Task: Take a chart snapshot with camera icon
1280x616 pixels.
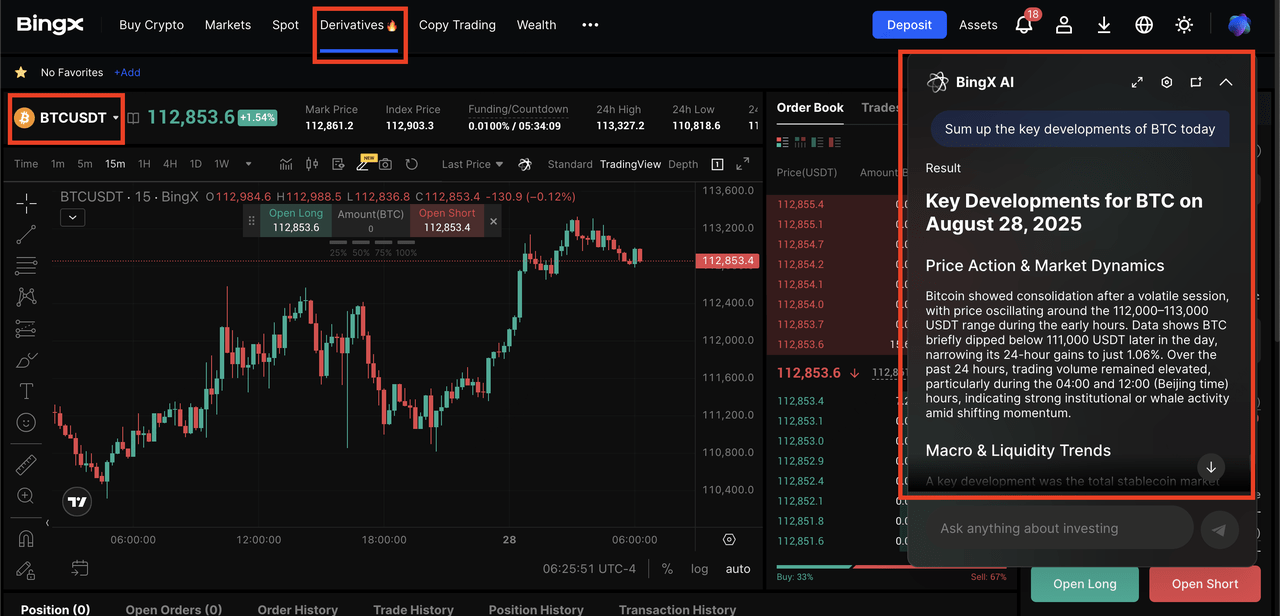Action: (x=385, y=164)
